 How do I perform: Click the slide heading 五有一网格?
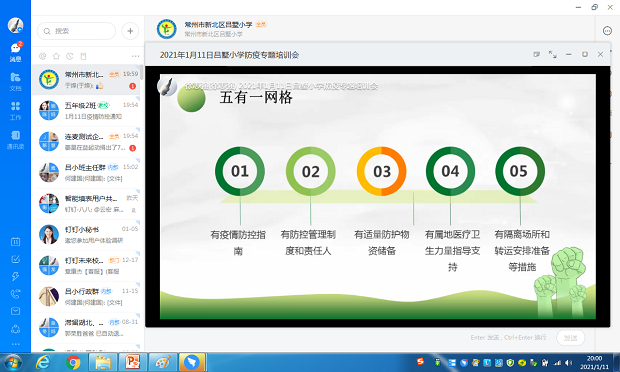[x=256, y=97]
